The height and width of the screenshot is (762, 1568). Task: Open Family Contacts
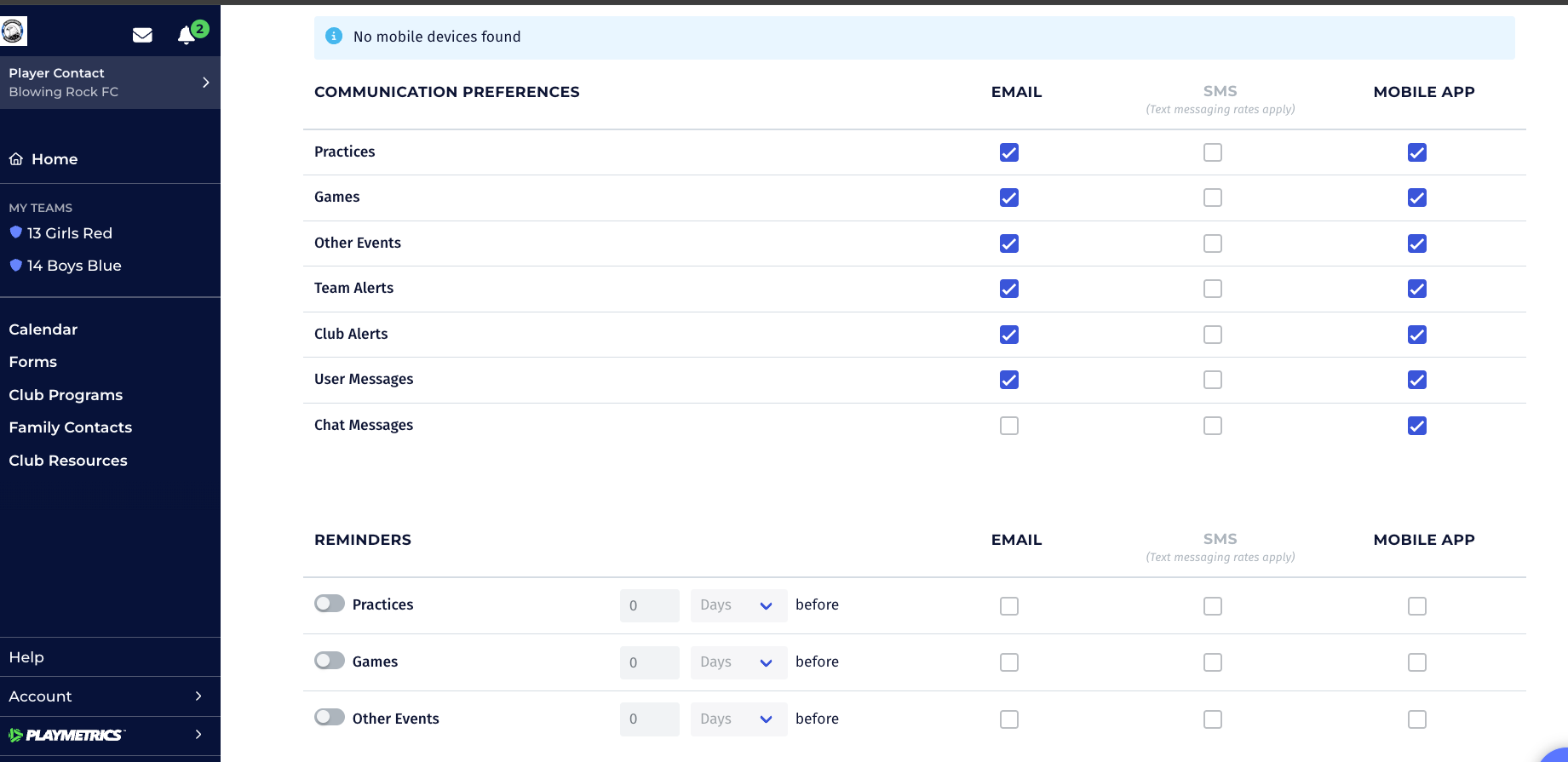point(71,427)
